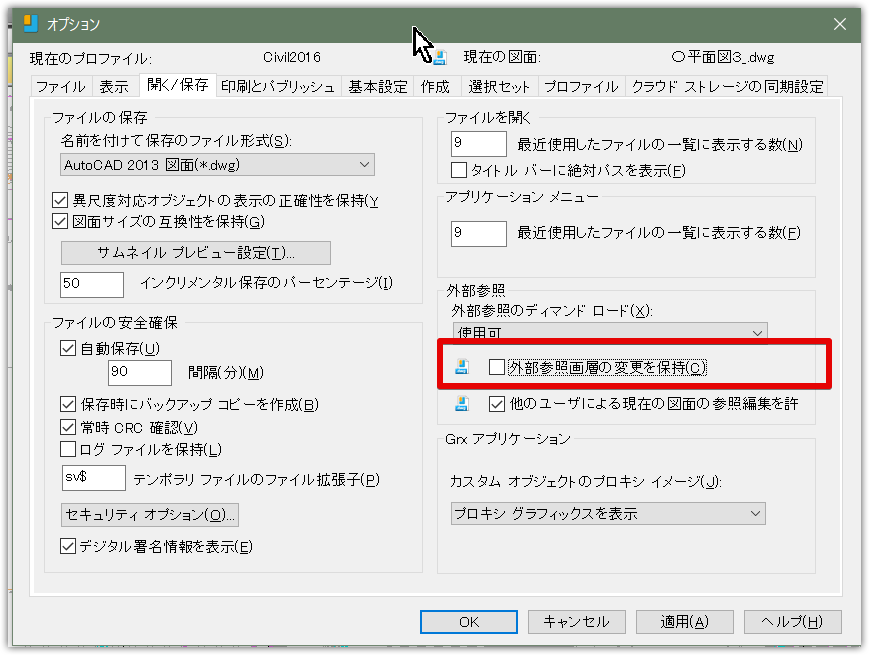This screenshot has height=655, width=869.
Task: Toggle 保存時にバックアップ コピーを作成 checkbox
Action: point(68,404)
